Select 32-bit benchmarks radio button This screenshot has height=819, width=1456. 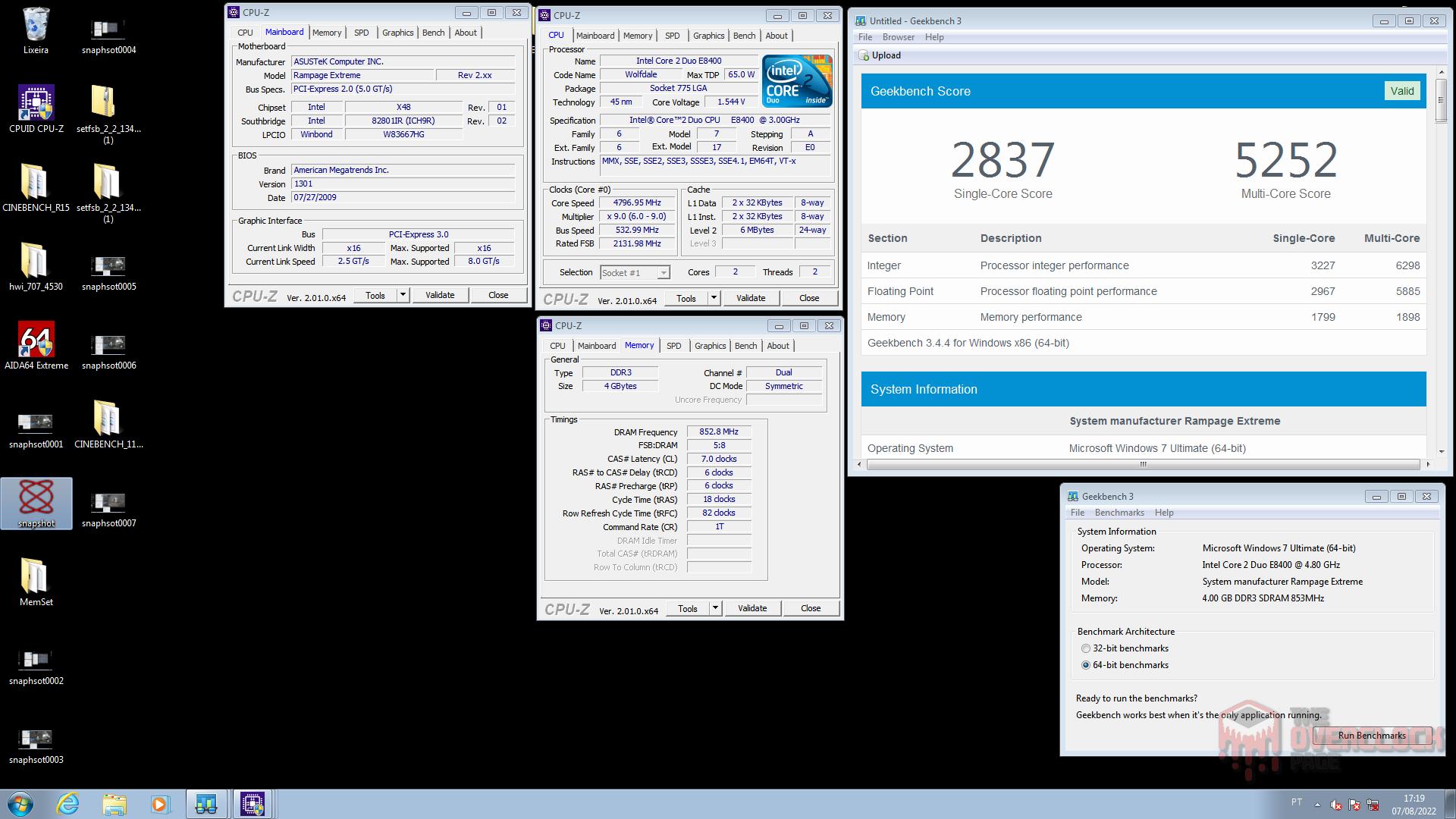pyautogui.click(x=1086, y=648)
